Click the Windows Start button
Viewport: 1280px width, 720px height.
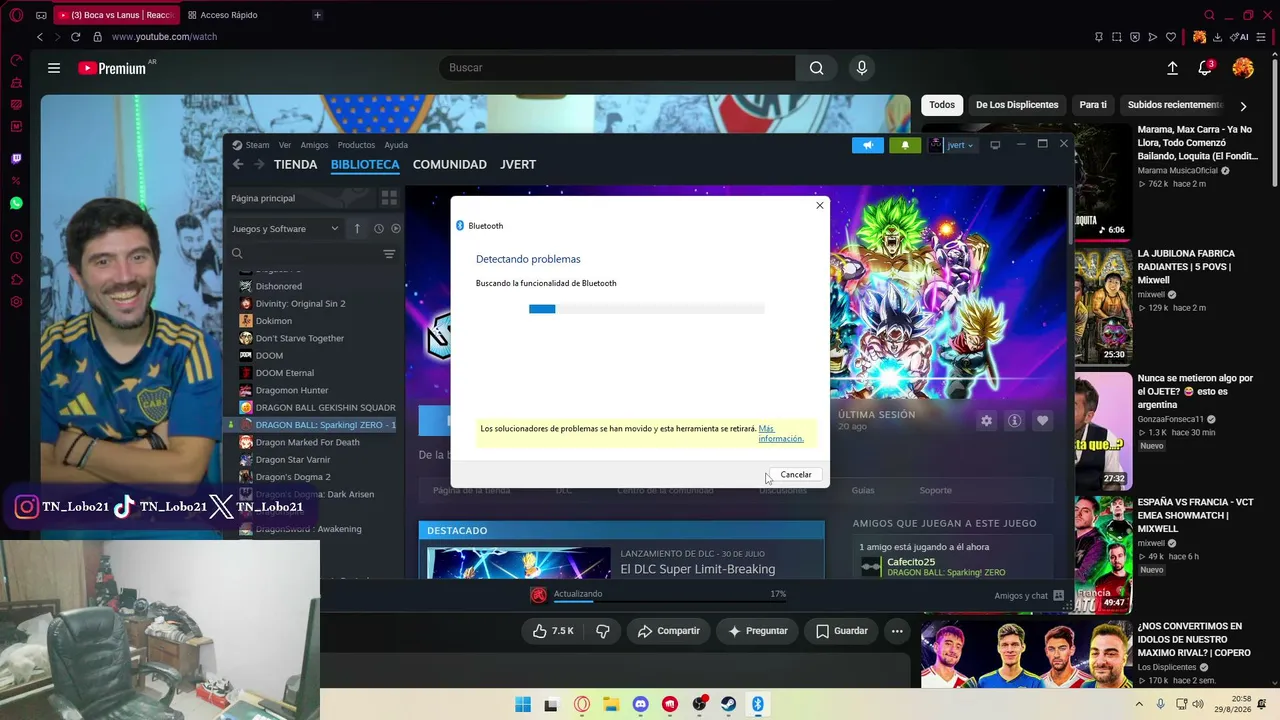pyautogui.click(x=523, y=704)
